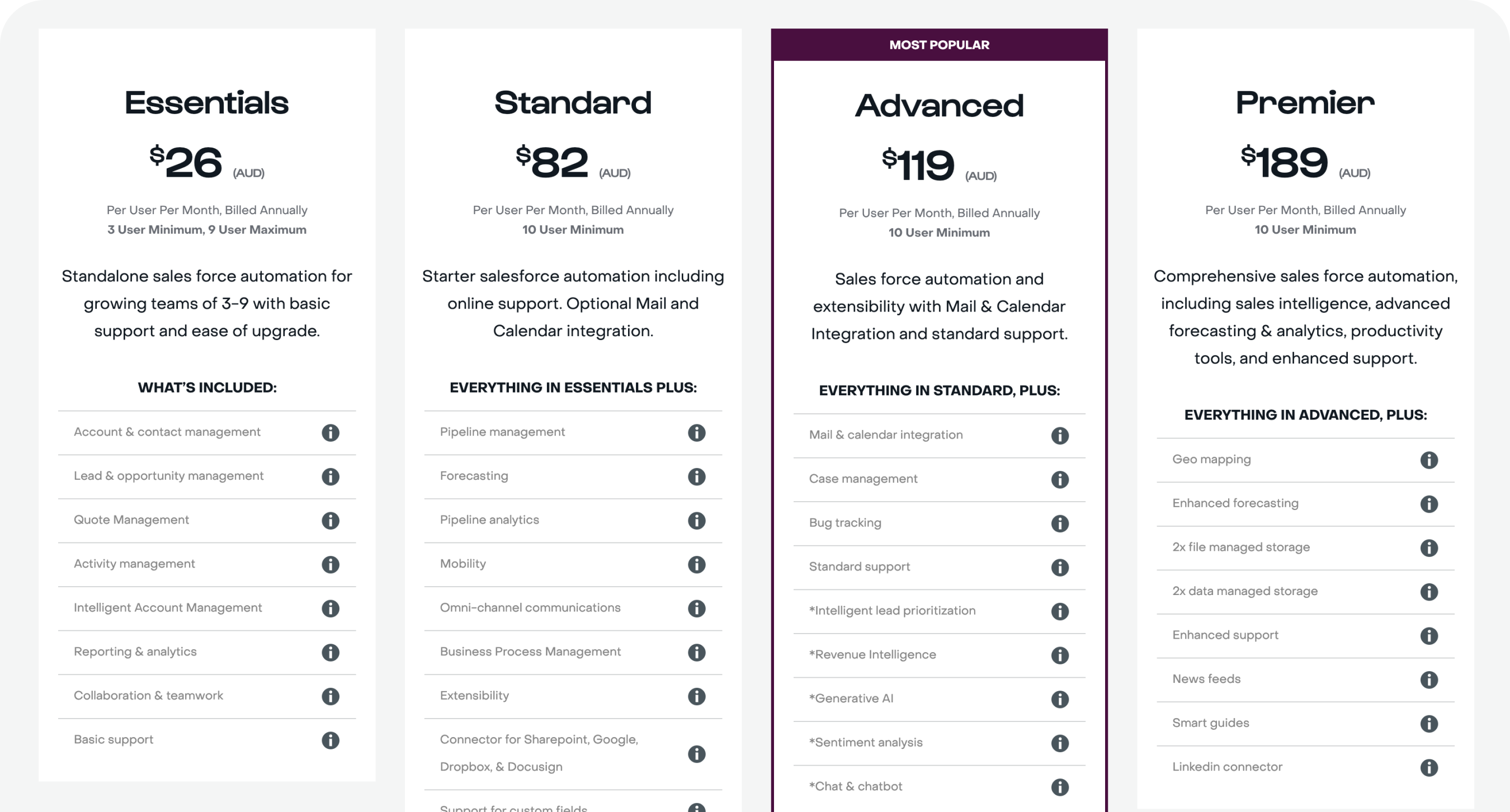This screenshot has width=1510, height=812.
Task: Open the *Generative AI info icon
Action: (1060, 699)
